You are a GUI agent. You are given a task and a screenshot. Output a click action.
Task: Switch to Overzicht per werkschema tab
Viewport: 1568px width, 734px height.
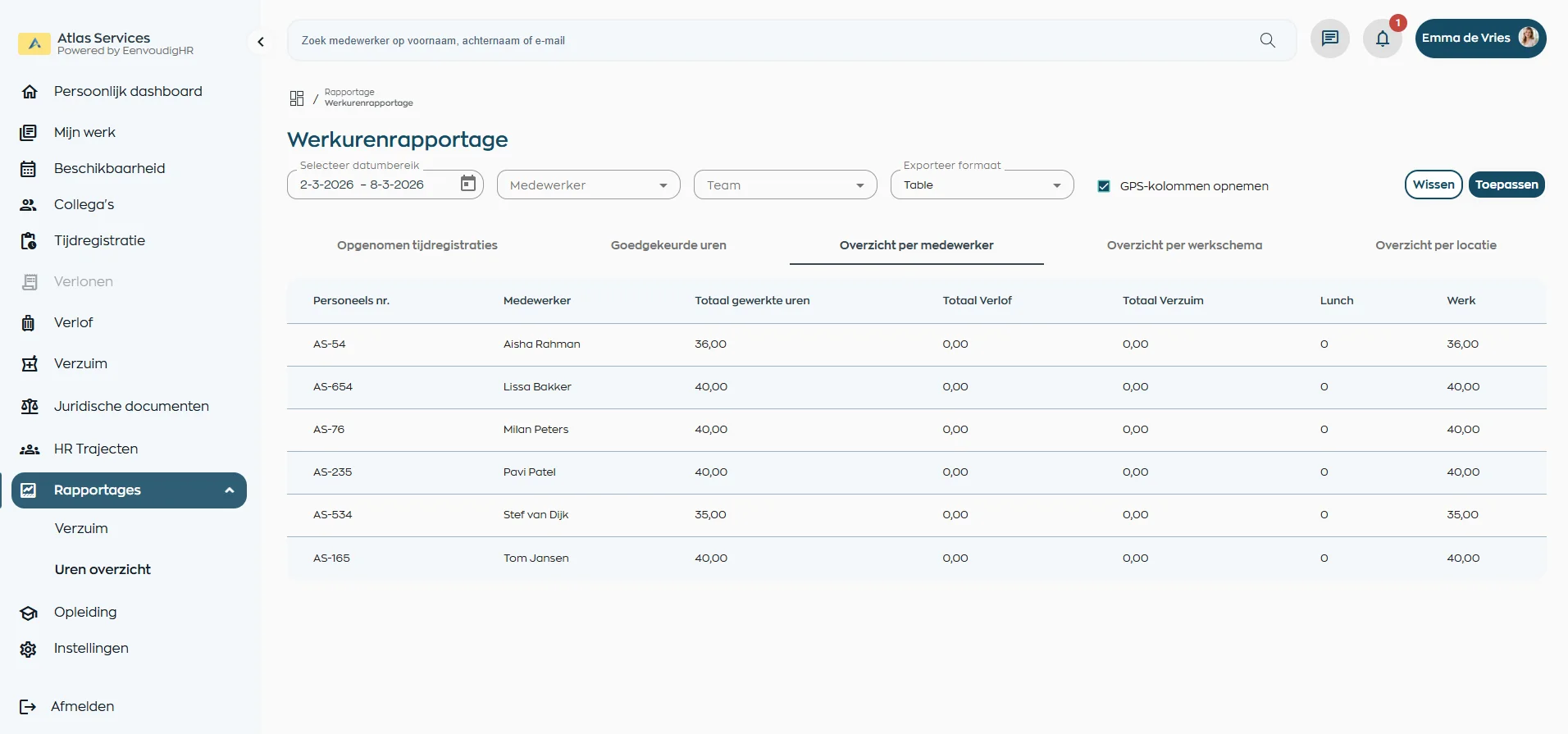click(1184, 245)
